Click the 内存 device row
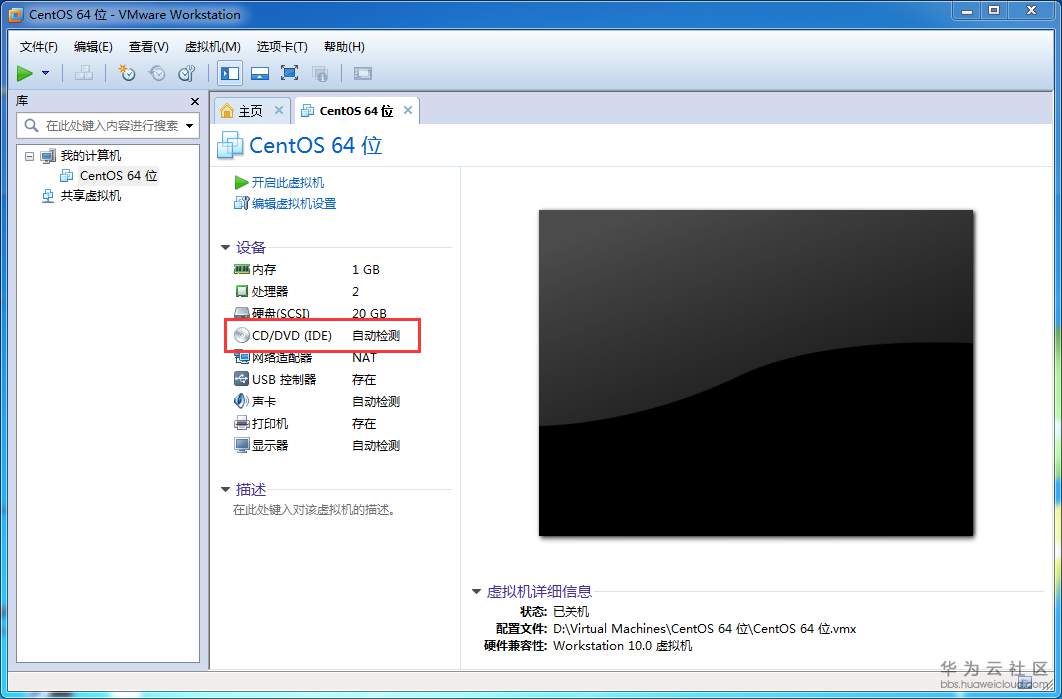This screenshot has height=699, width=1062. (x=318, y=270)
